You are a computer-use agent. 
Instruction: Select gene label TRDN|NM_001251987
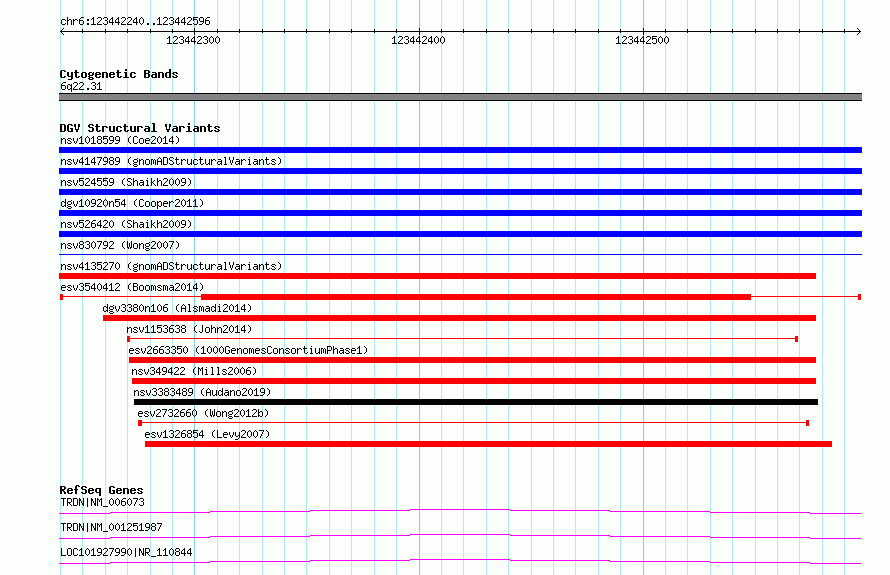pos(111,527)
